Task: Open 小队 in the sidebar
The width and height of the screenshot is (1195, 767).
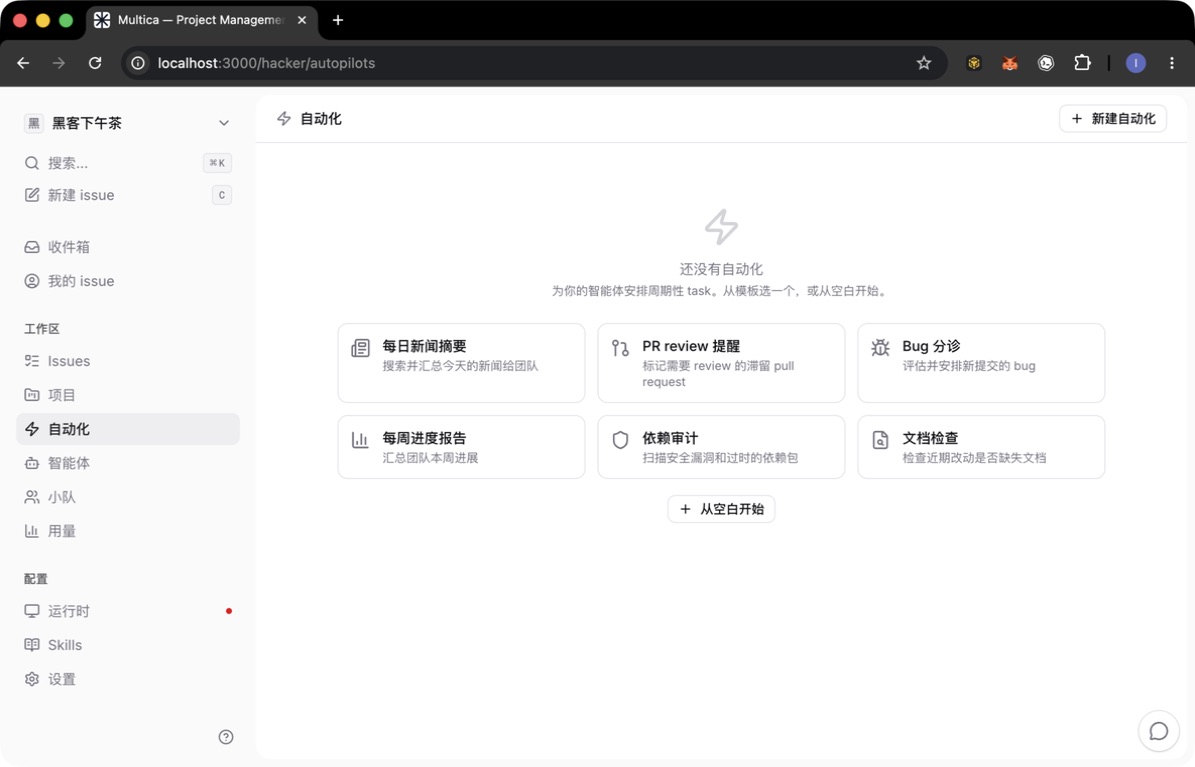Action: pos(128,497)
